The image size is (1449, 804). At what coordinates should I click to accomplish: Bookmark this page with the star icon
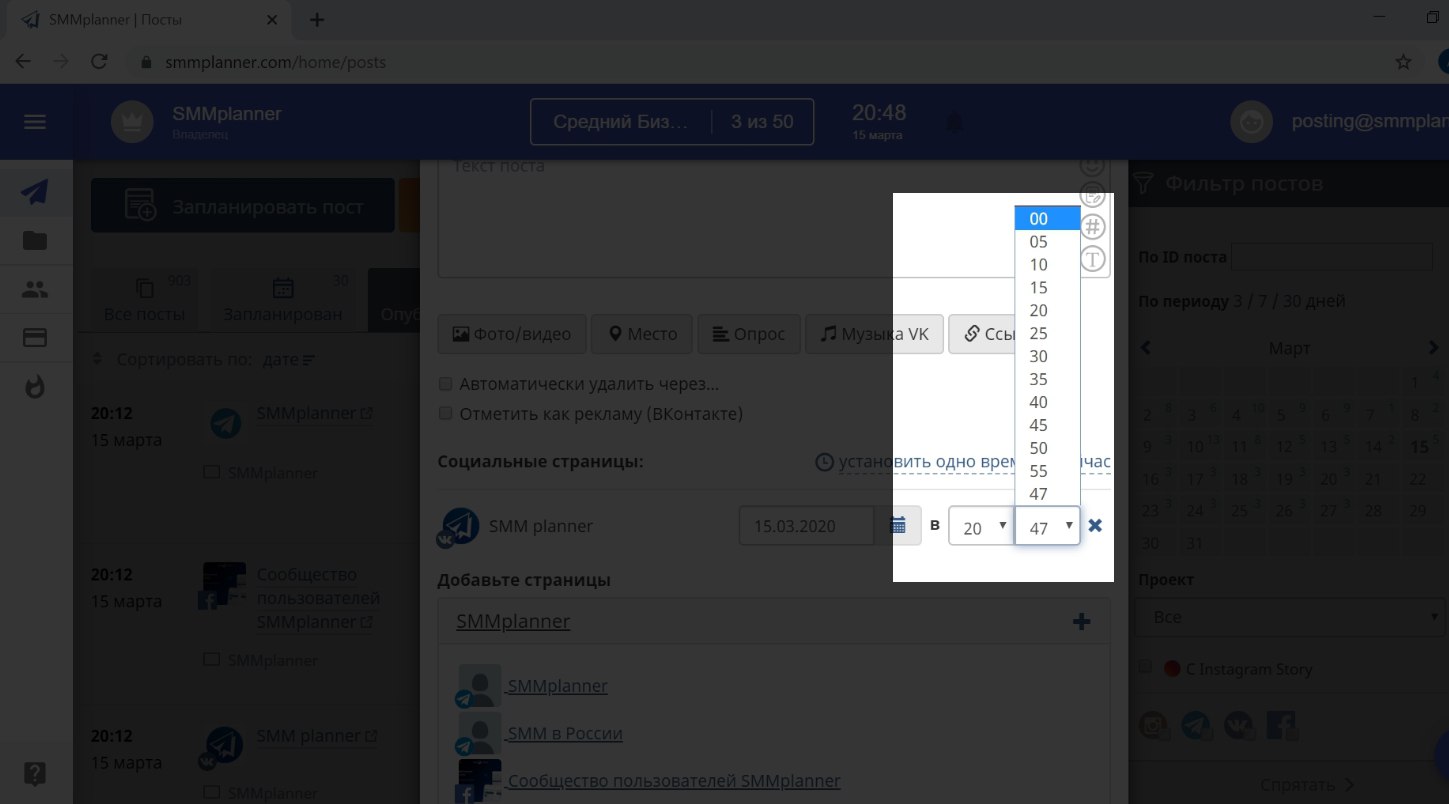pos(1404,62)
